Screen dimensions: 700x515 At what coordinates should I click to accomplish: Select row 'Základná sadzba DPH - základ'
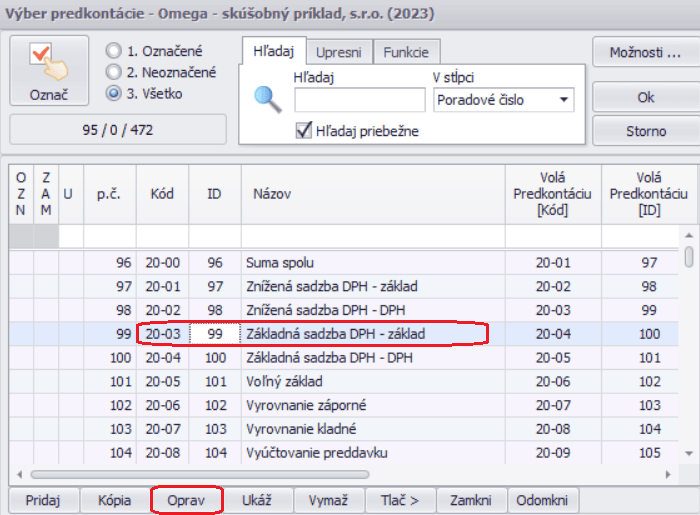pos(335,333)
